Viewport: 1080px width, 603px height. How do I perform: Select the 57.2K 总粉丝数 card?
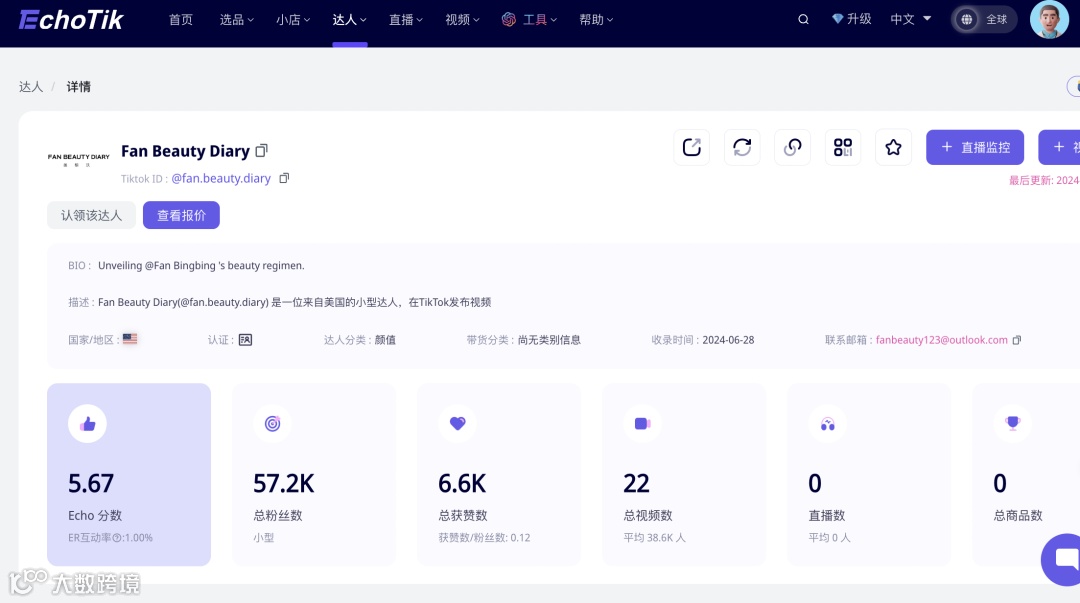point(314,474)
